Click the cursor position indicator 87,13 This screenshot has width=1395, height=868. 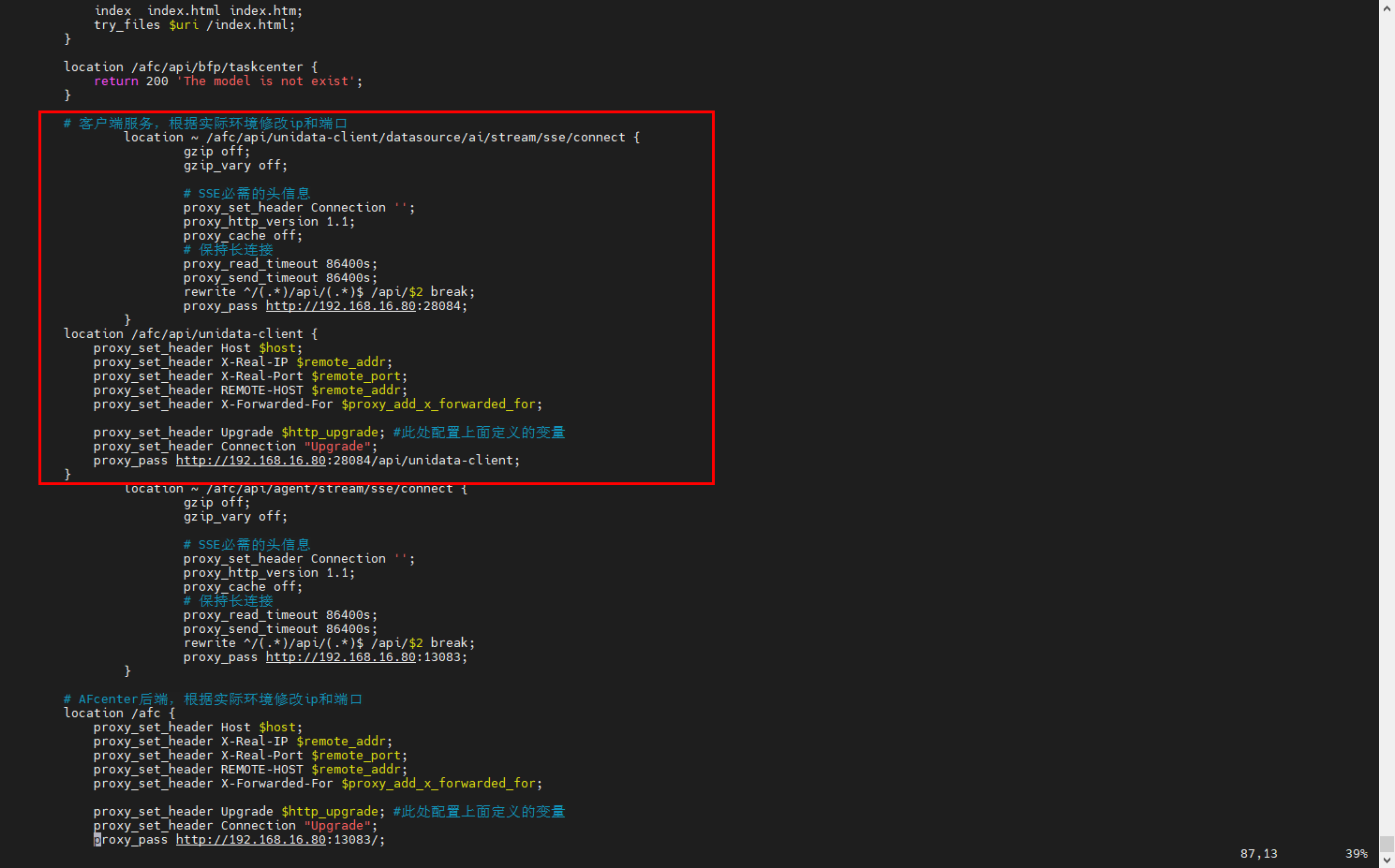(1258, 854)
